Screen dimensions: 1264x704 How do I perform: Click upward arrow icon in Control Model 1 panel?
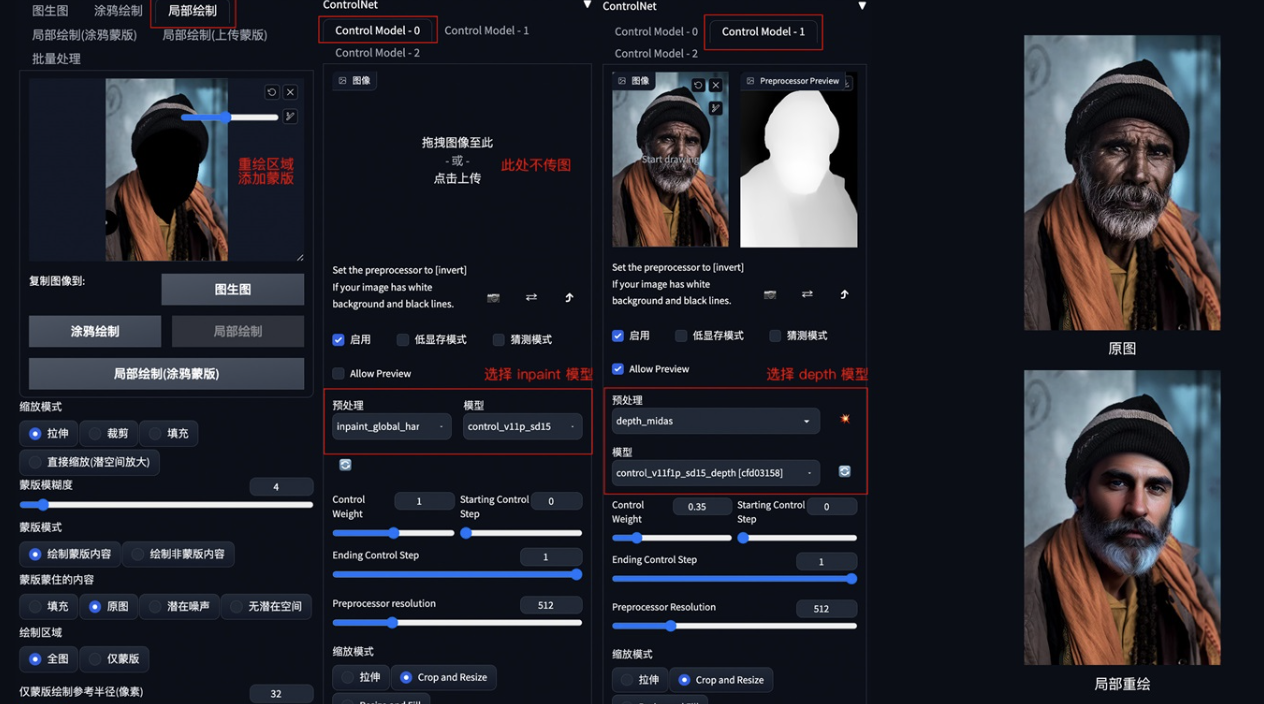[844, 294]
